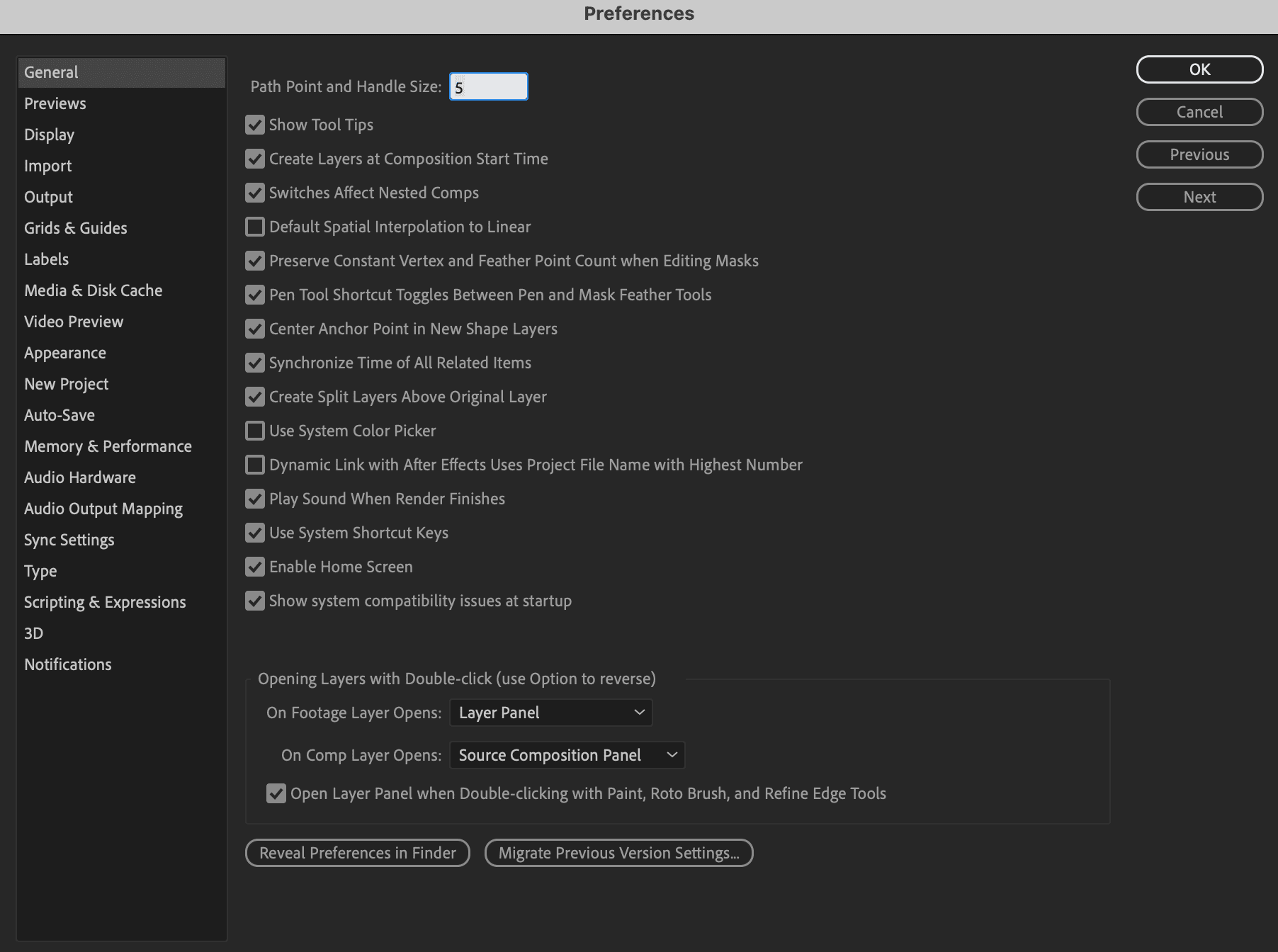Open the On Footage Layer Opens dropdown
The height and width of the screenshot is (952, 1278).
(x=550, y=713)
